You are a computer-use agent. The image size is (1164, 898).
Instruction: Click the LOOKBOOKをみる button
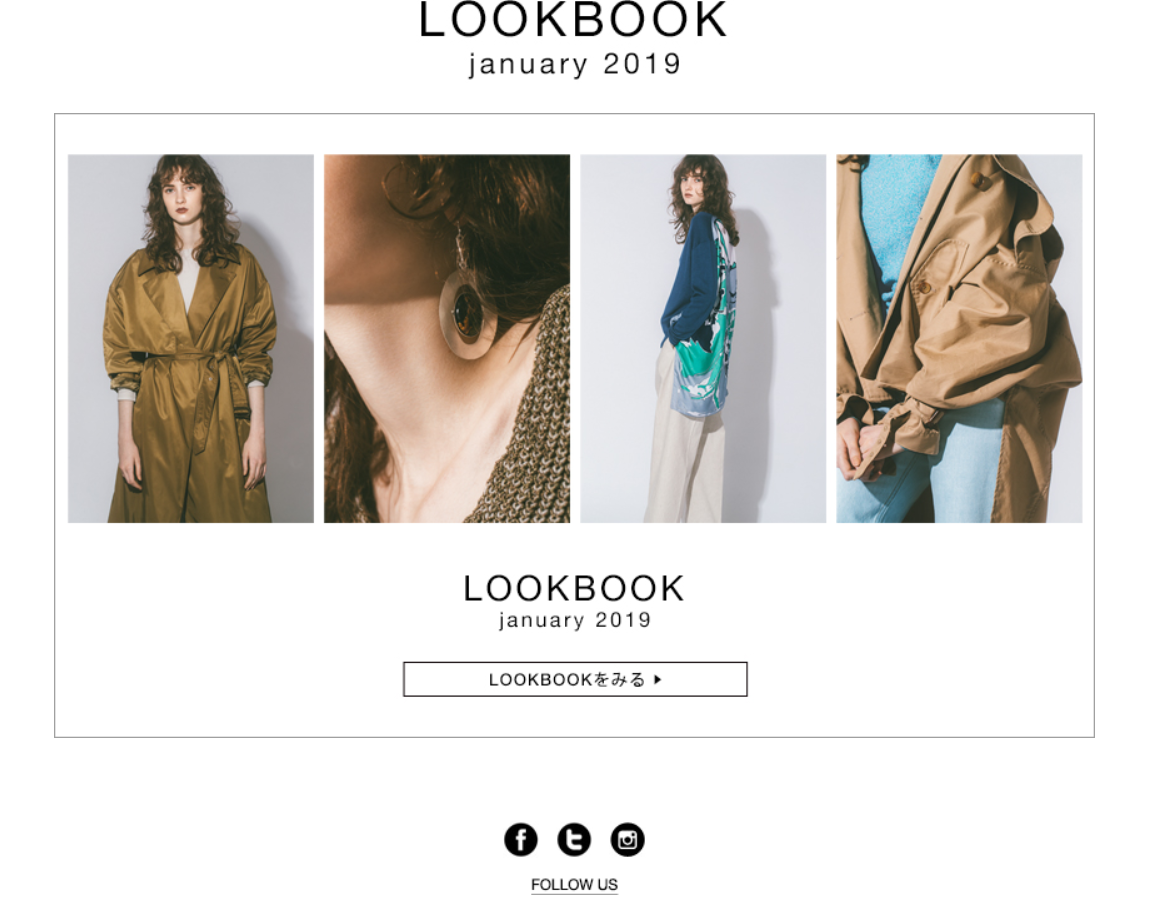pyautogui.click(x=575, y=679)
